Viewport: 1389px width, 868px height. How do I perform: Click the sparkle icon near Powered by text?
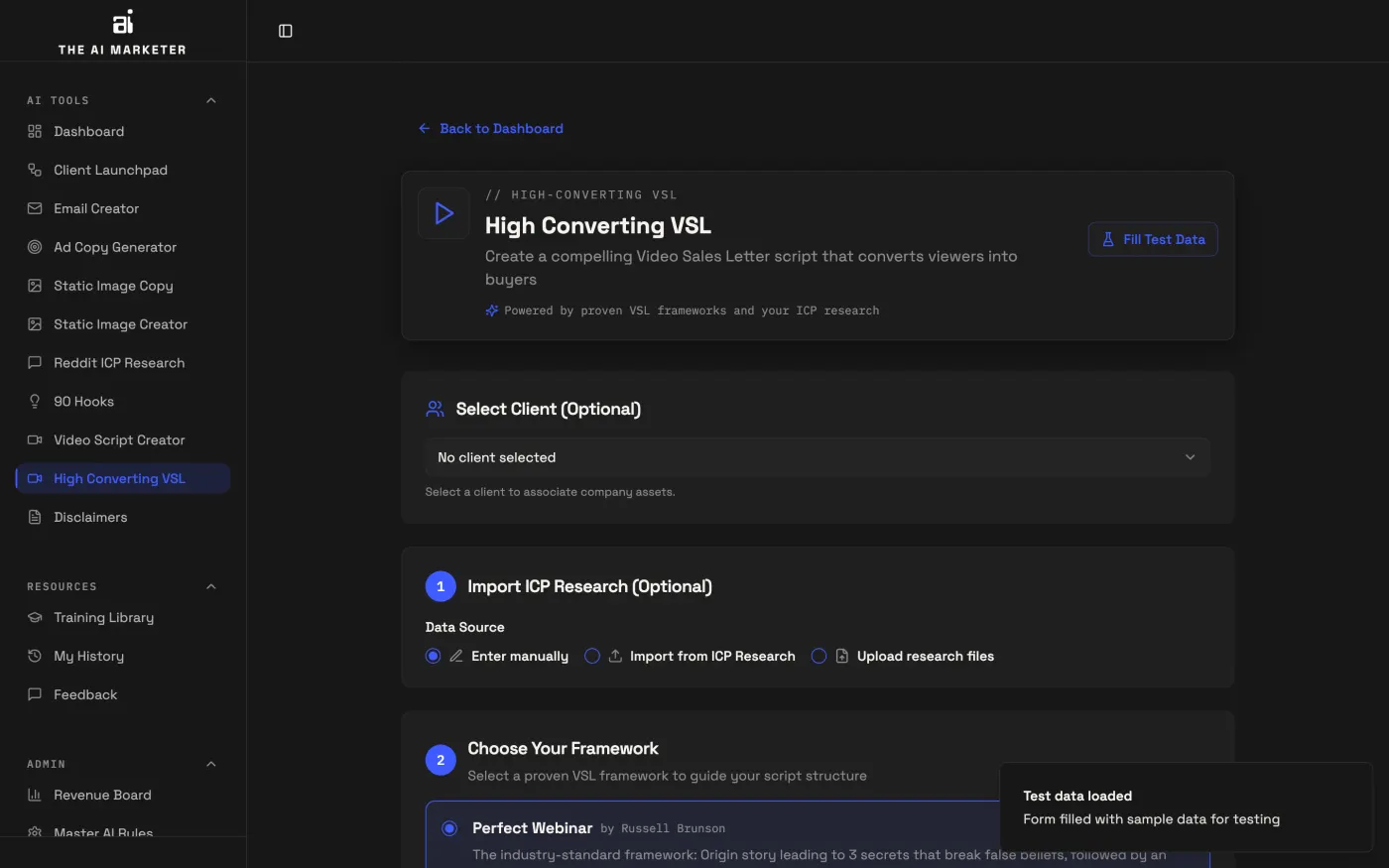[492, 310]
